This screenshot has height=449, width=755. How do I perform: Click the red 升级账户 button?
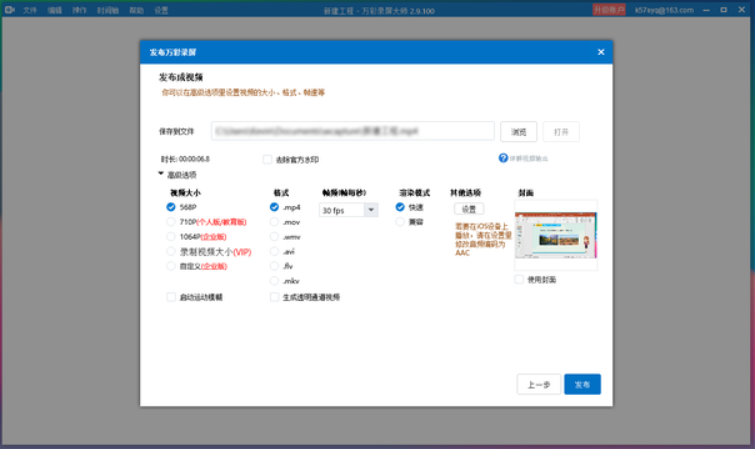(609, 10)
